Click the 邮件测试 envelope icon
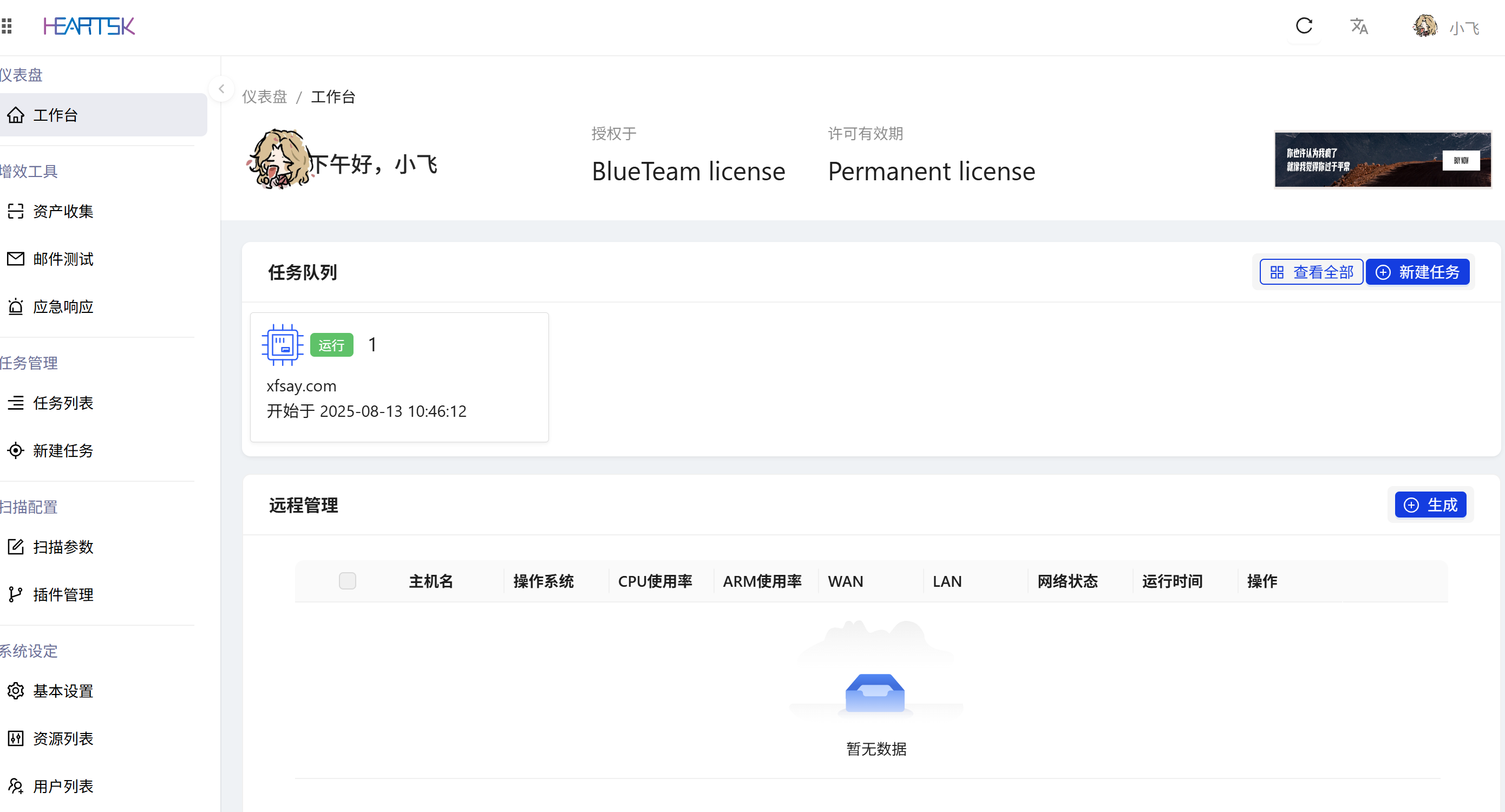The image size is (1505, 812). pos(16,259)
